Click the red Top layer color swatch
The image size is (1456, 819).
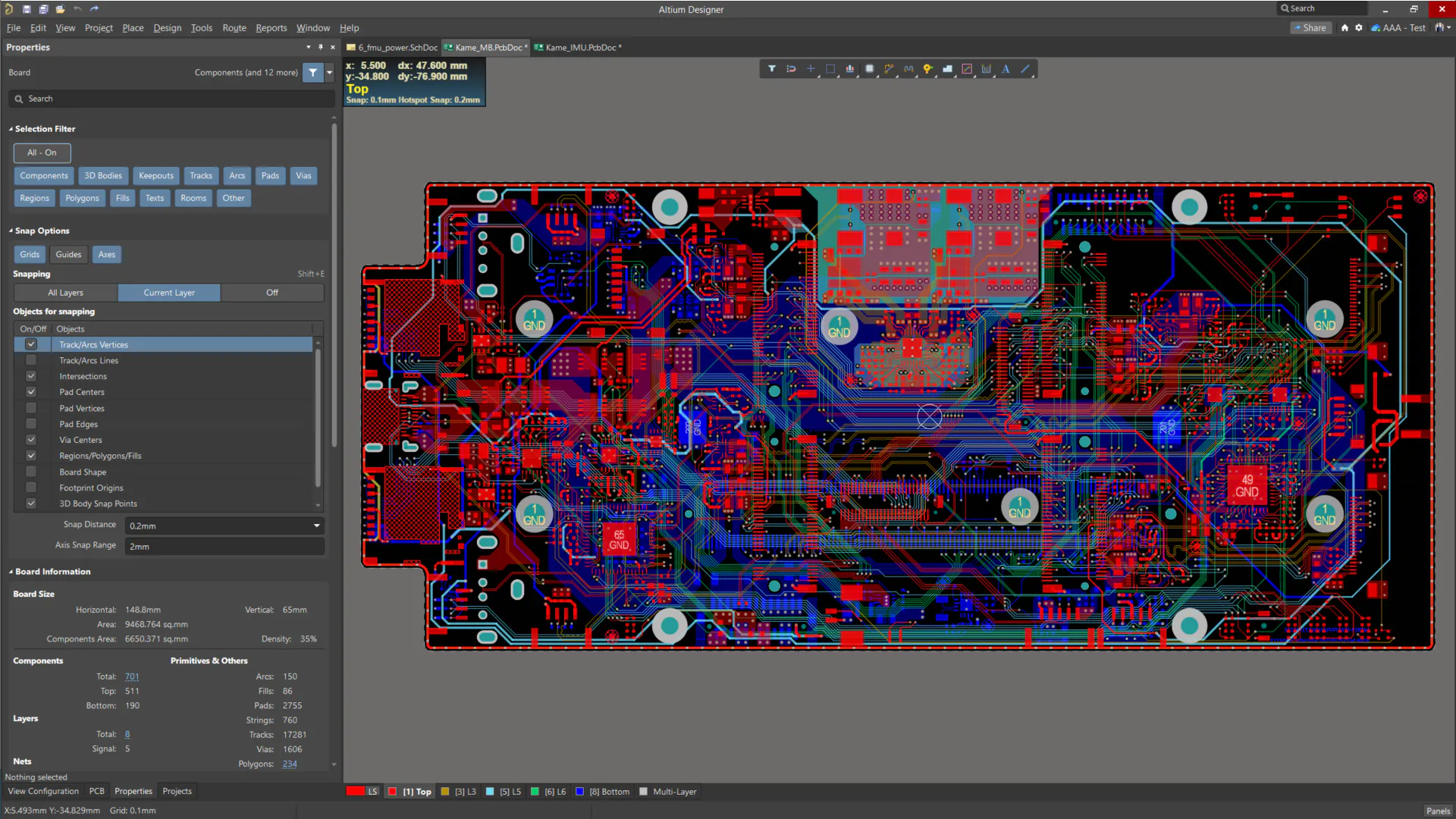(x=392, y=792)
